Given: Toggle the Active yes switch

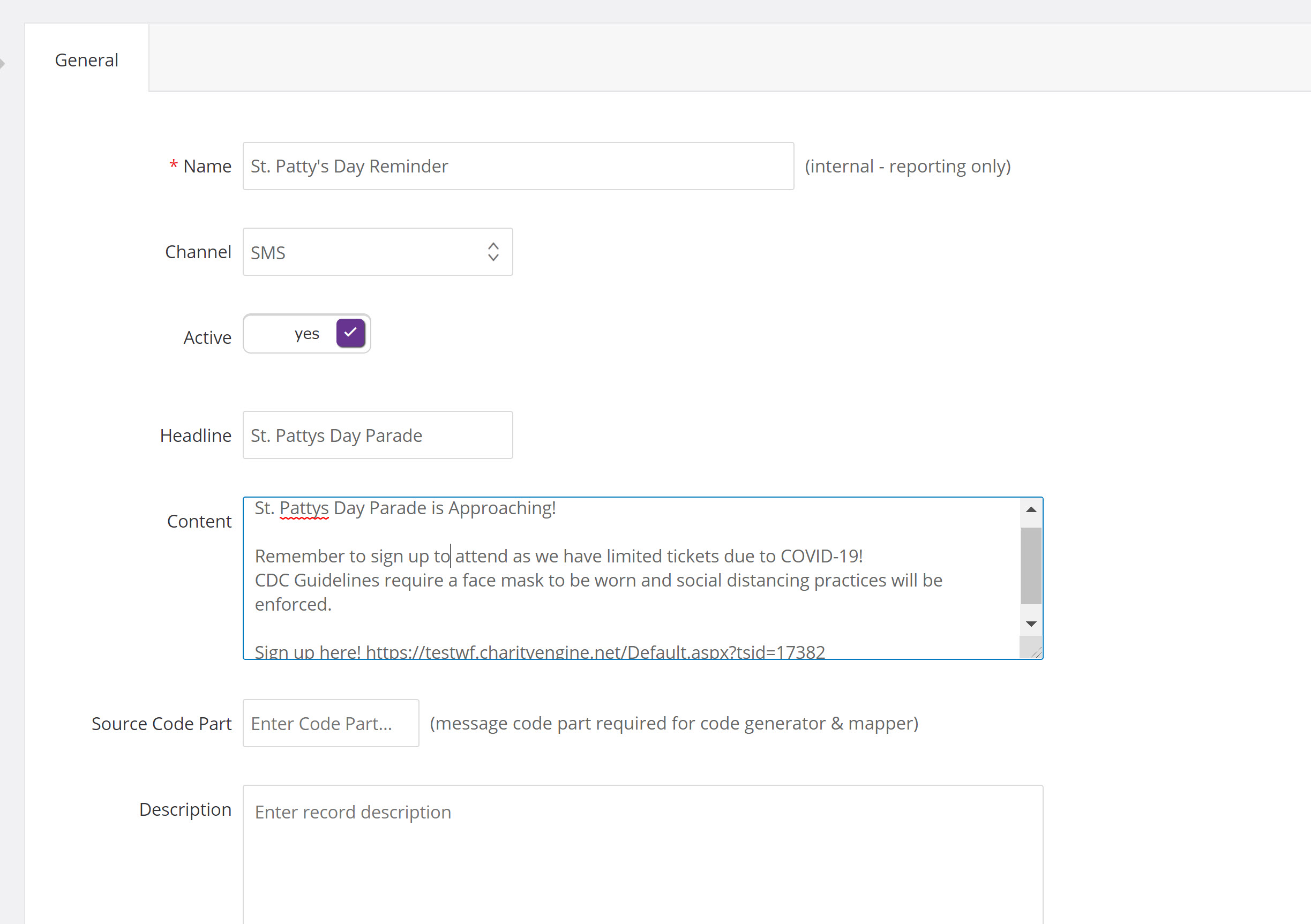Looking at the screenshot, I should [x=306, y=334].
